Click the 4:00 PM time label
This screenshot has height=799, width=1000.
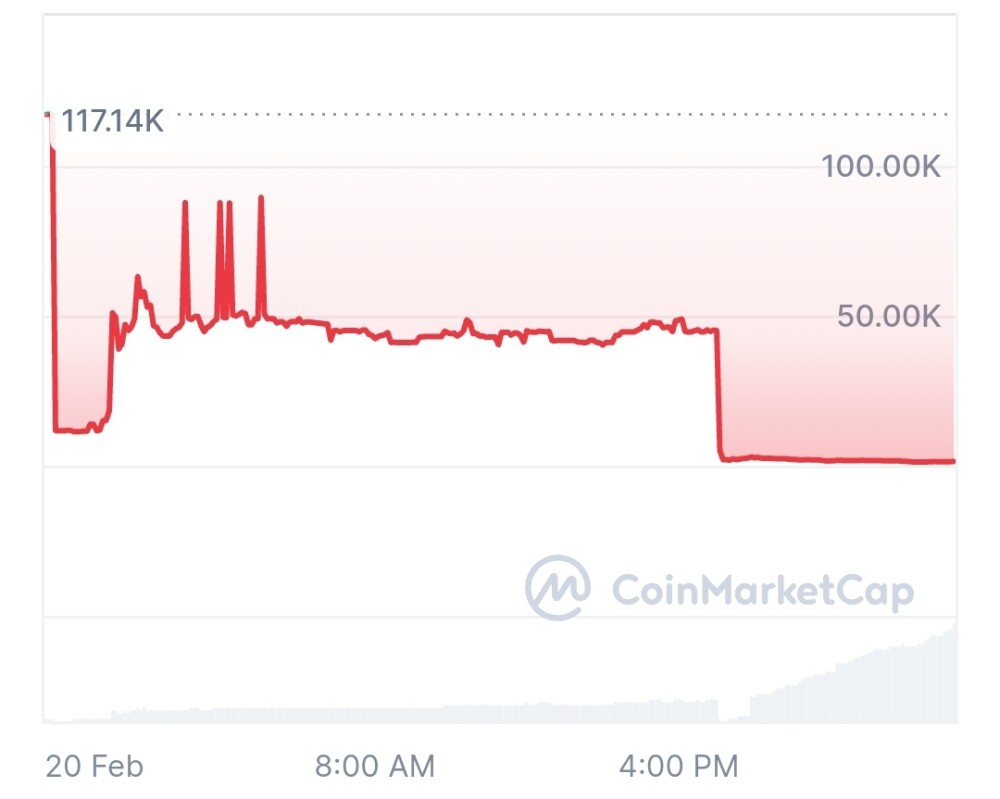point(678,767)
